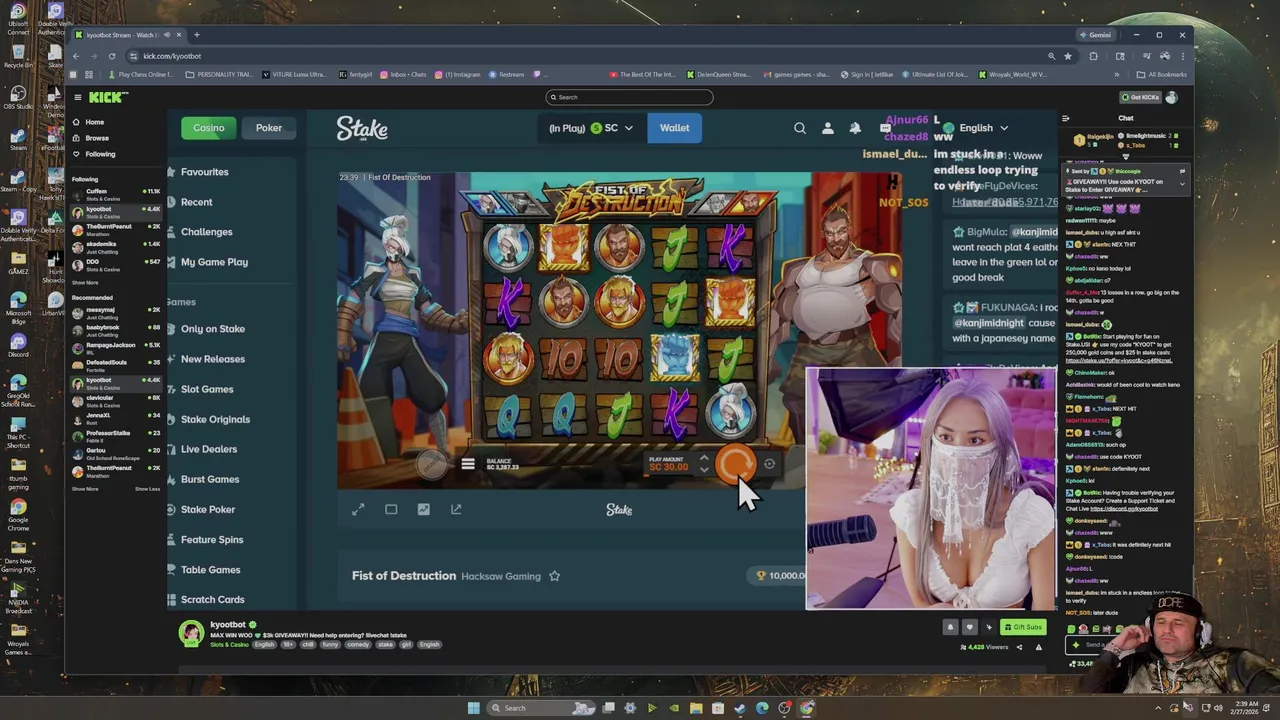
Task: Open autoplay settings beside the spin button
Action: tap(769, 464)
